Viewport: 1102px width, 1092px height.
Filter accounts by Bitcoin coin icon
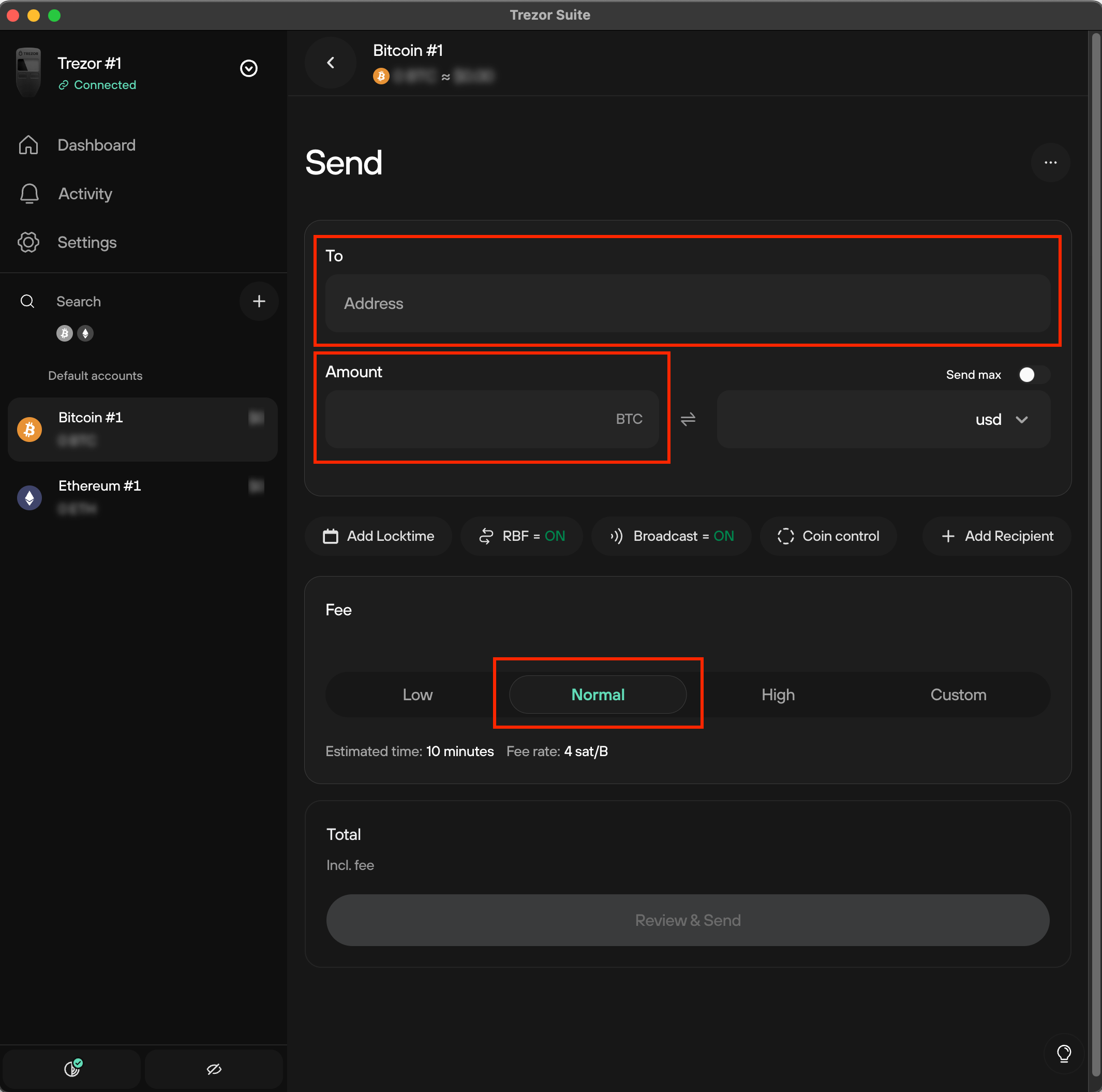click(x=65, y=333)
